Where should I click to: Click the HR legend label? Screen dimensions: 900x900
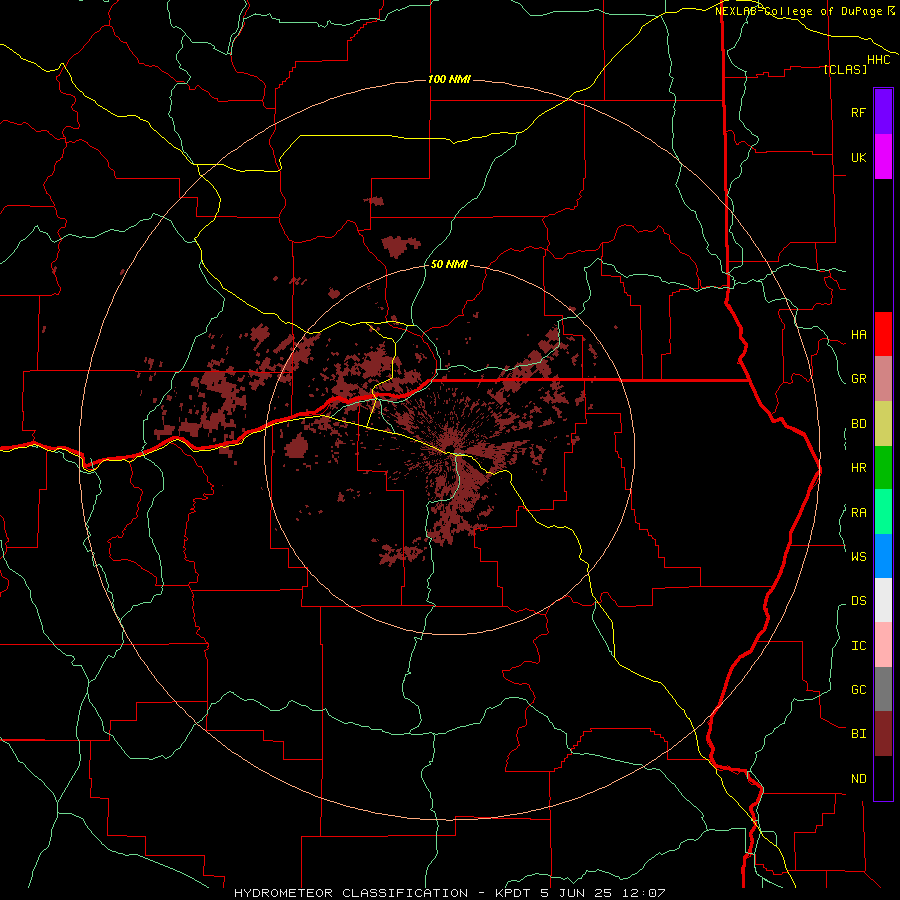(858, 468)
